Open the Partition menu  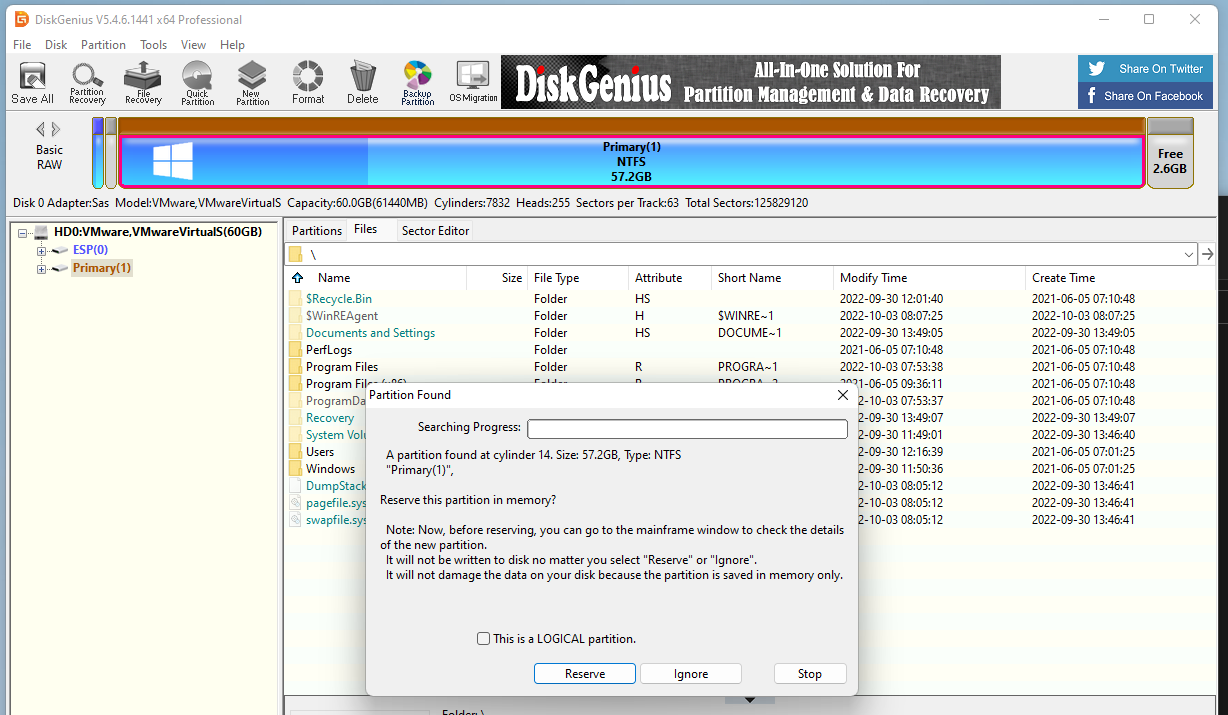103,45
